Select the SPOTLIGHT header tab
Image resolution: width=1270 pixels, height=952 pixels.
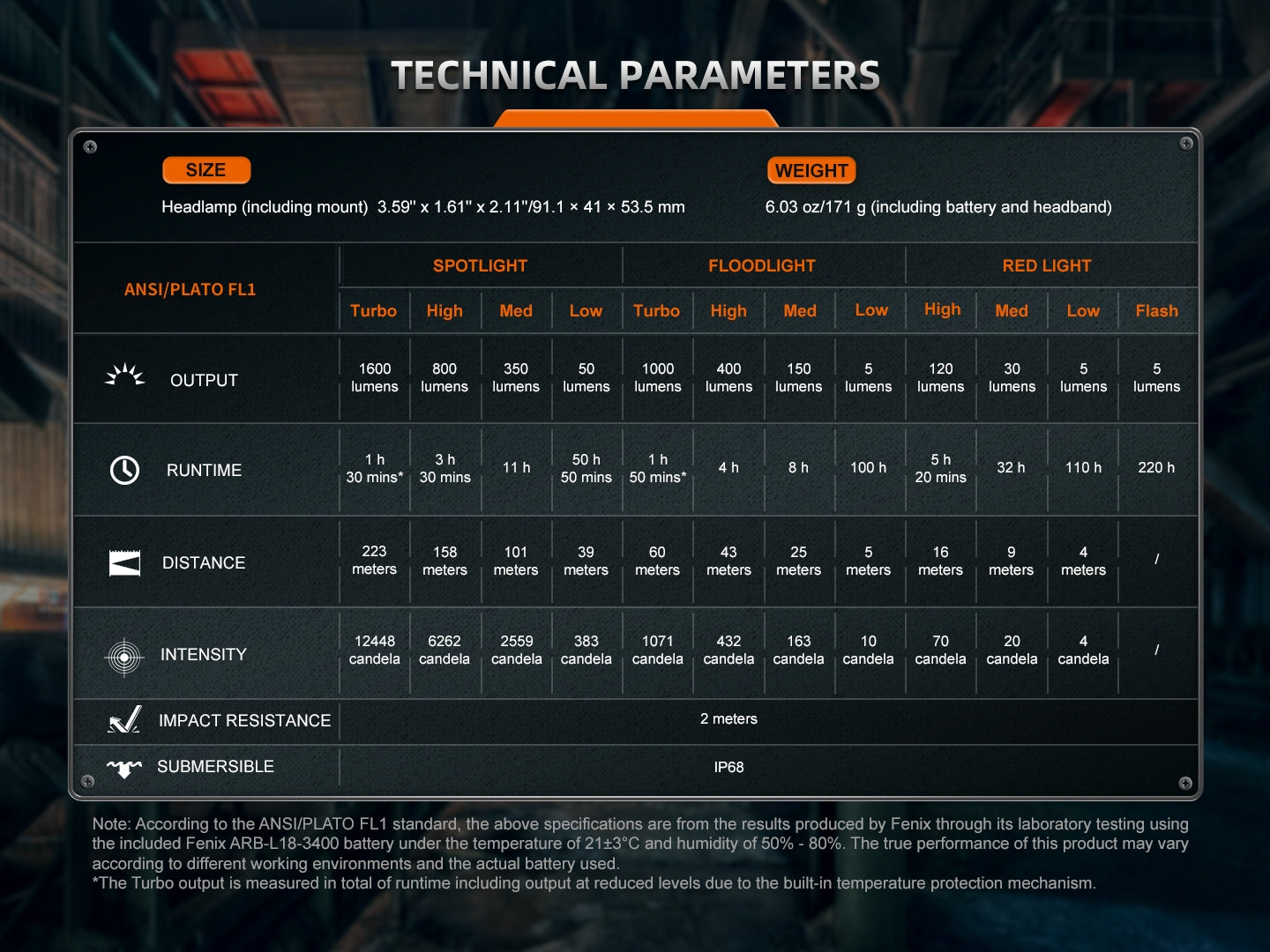(480, 265)
